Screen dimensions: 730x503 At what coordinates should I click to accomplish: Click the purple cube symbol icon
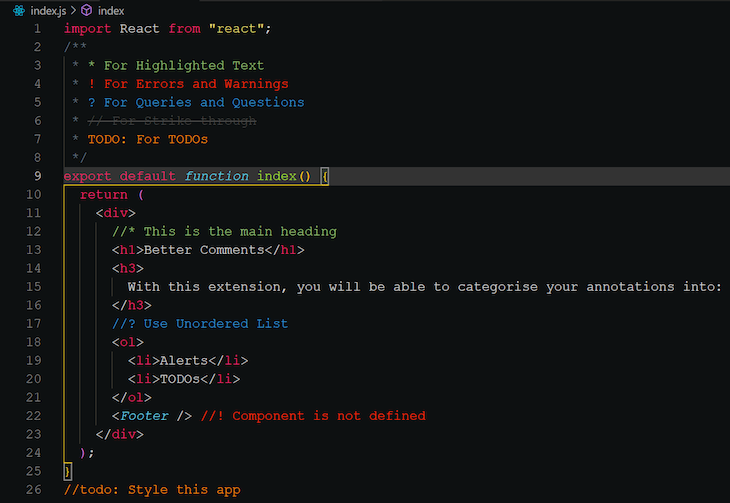pyautogui.click(x=87, y=10)
